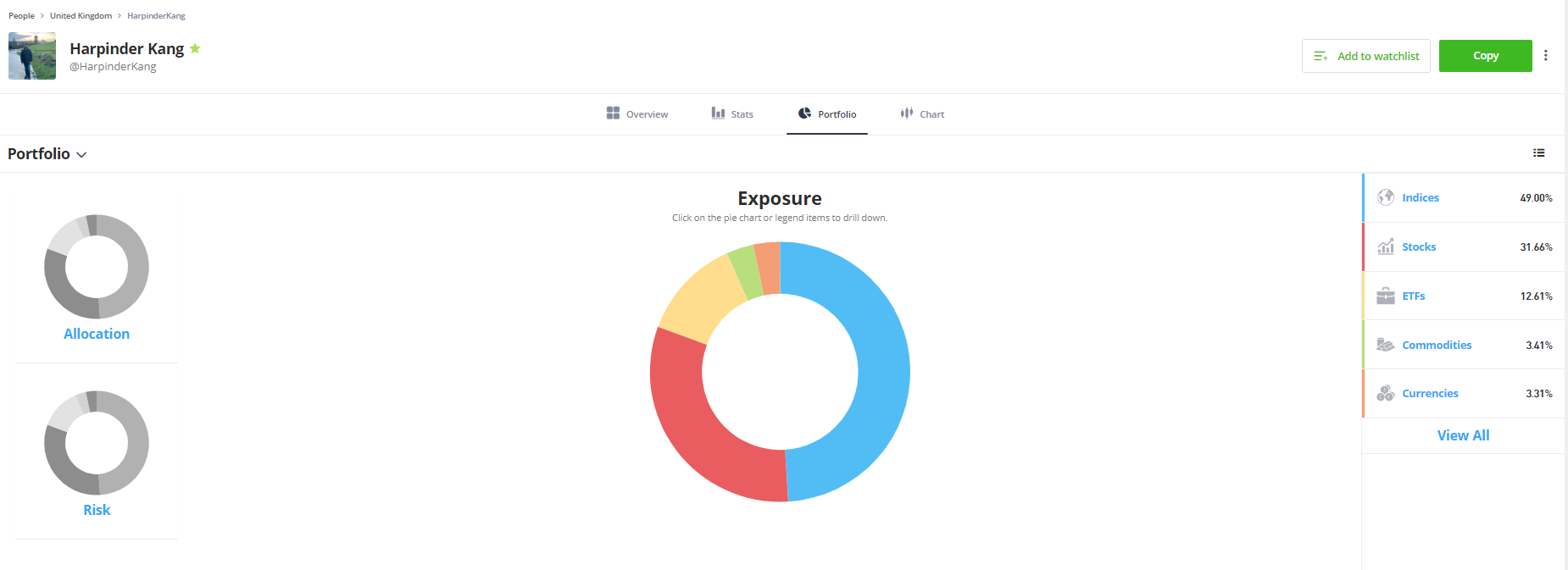This screenshot has height=570, width=1568.
Task: Click the green star next to name
Action: (x=195, y=48)
